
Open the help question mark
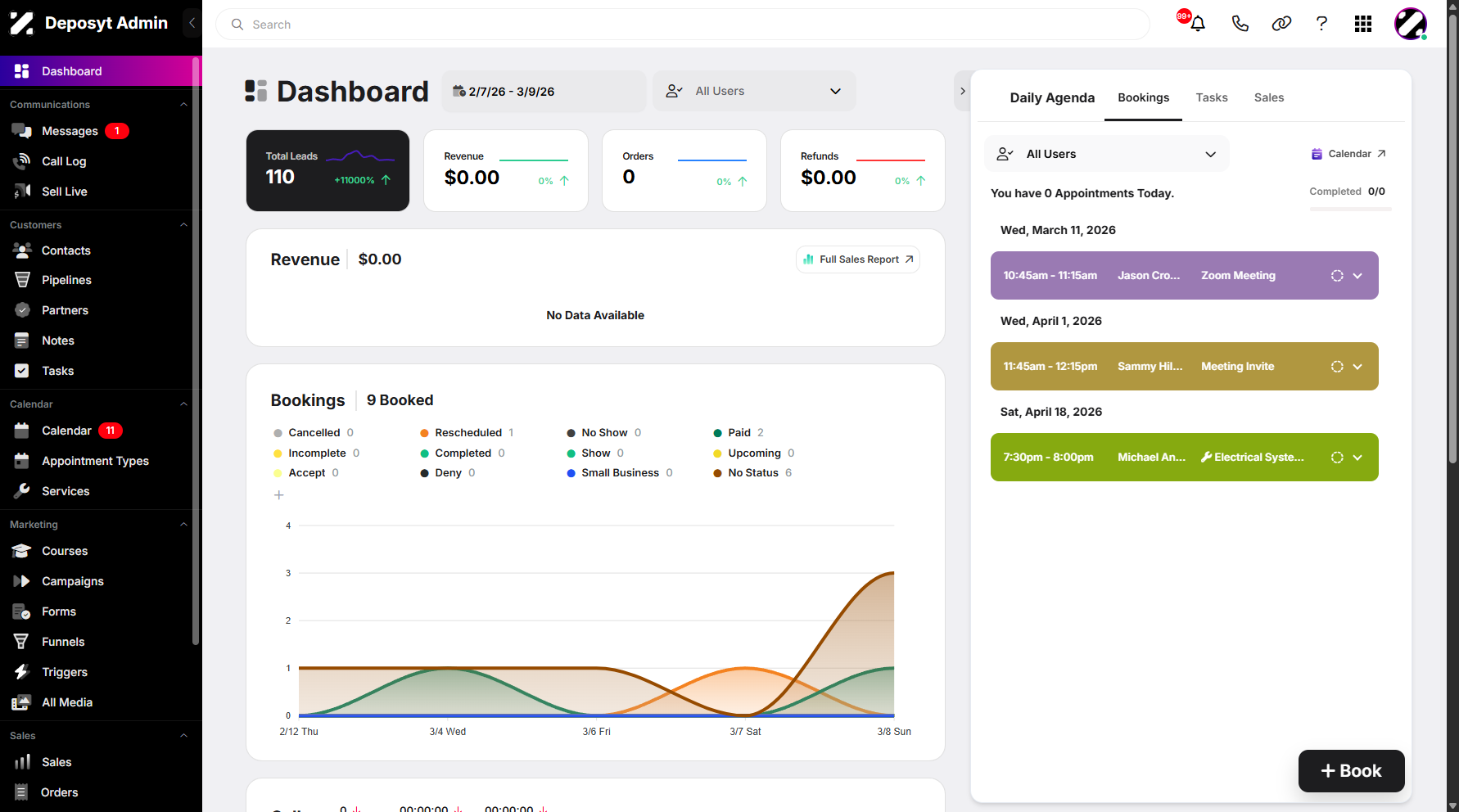(x=1321, y=24)
